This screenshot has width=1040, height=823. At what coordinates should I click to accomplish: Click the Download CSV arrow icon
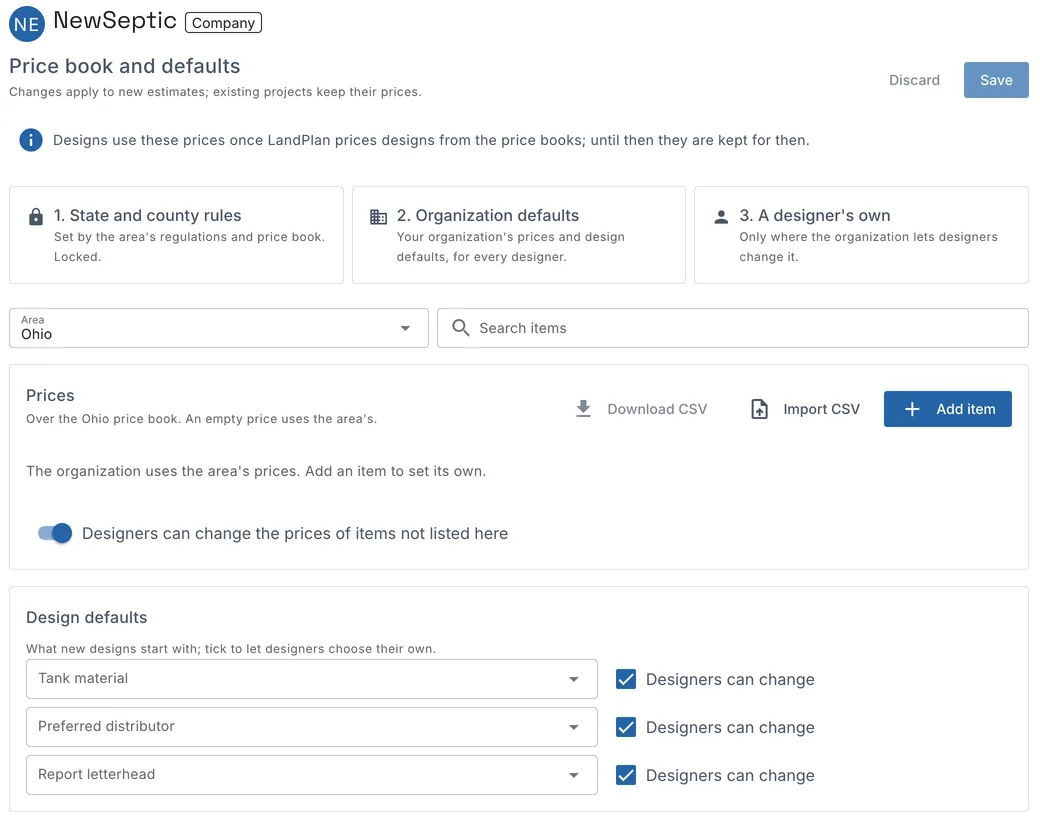tap(583, 409)
